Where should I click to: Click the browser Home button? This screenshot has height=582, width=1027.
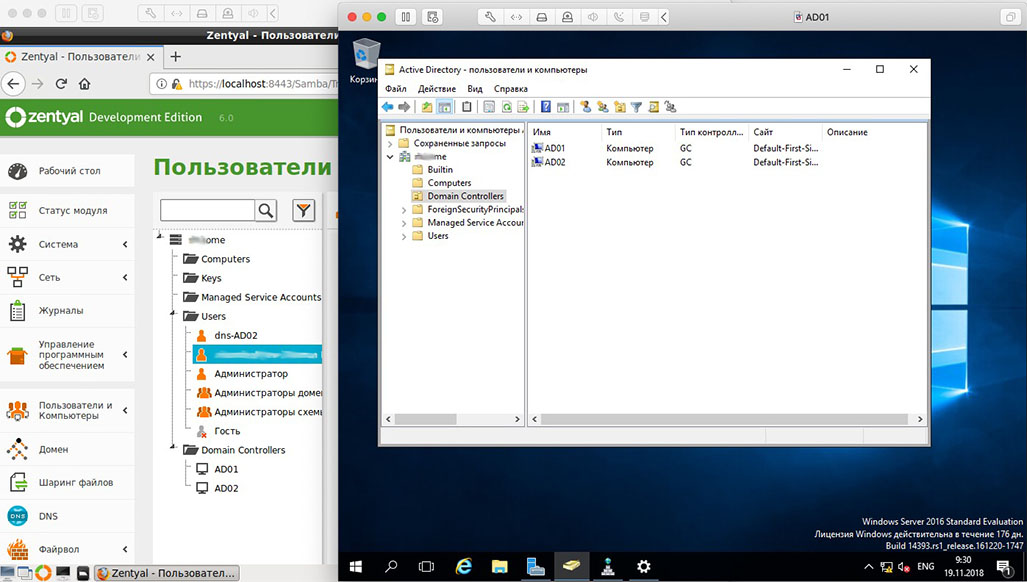pos(84,84)
